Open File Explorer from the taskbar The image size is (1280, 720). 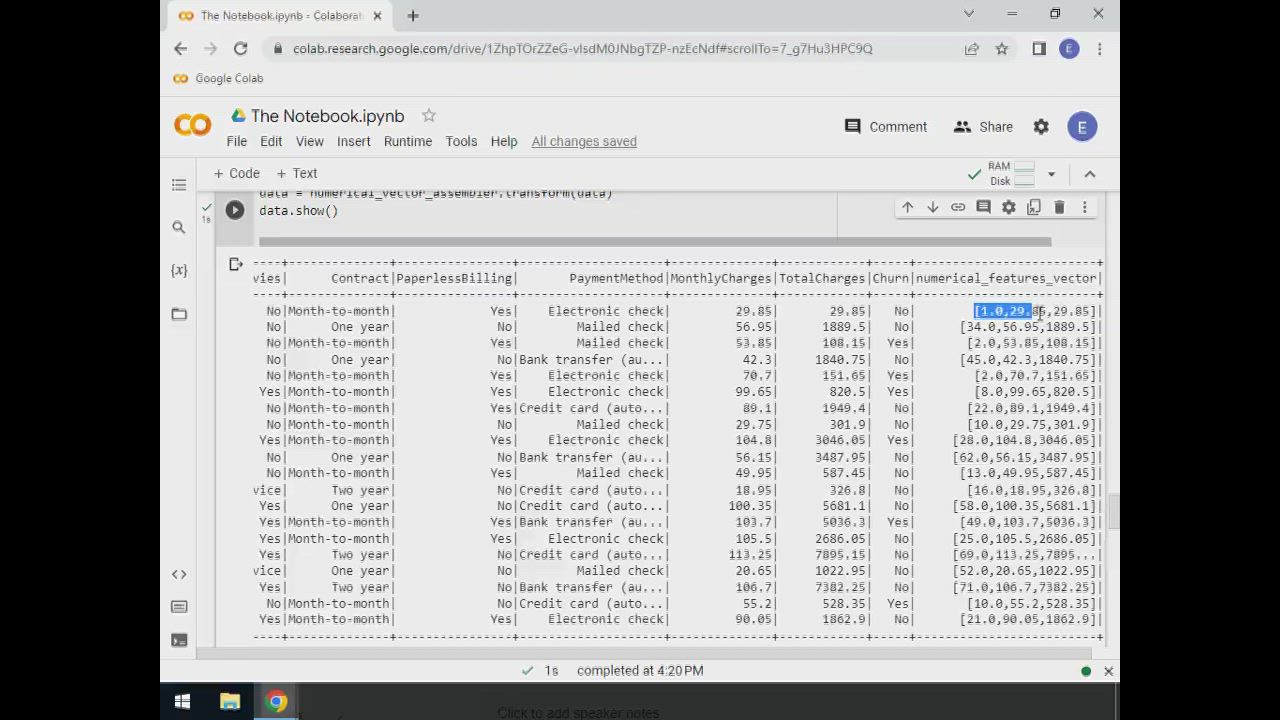point(230,702)
